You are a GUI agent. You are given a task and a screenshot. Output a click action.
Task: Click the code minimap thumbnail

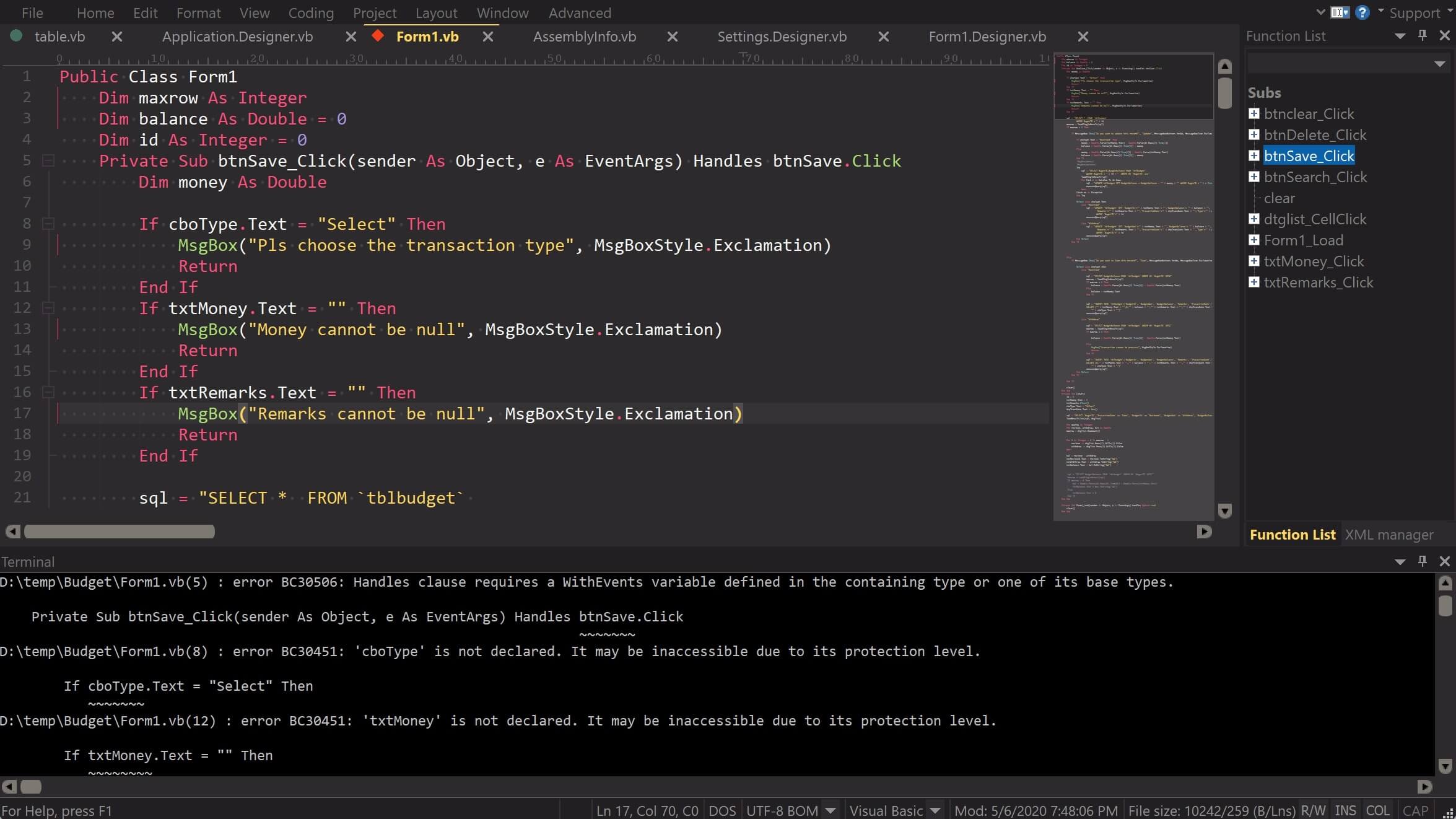(1133, 286)
